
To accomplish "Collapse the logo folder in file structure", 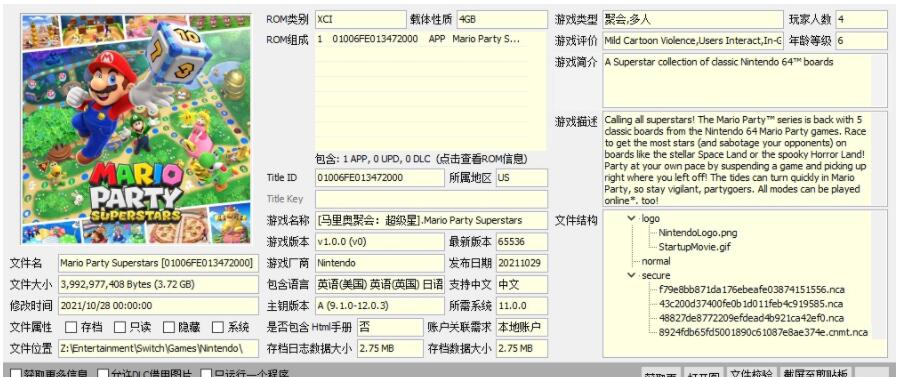I will point(632,218).
